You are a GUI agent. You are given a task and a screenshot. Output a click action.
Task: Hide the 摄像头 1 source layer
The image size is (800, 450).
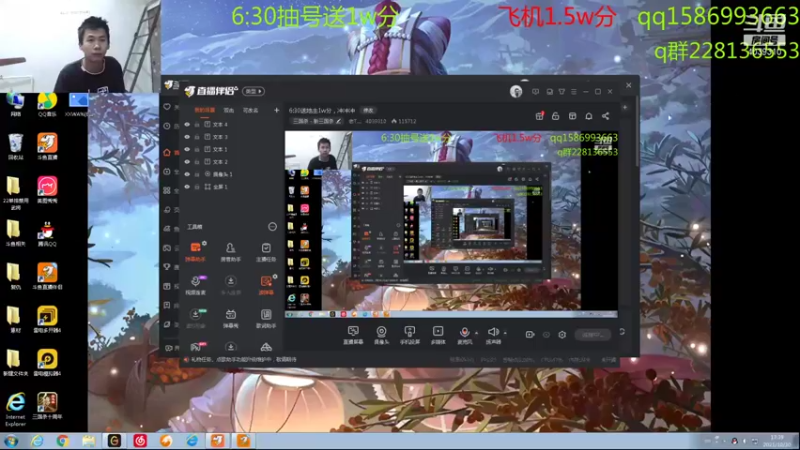coord(187,174)
